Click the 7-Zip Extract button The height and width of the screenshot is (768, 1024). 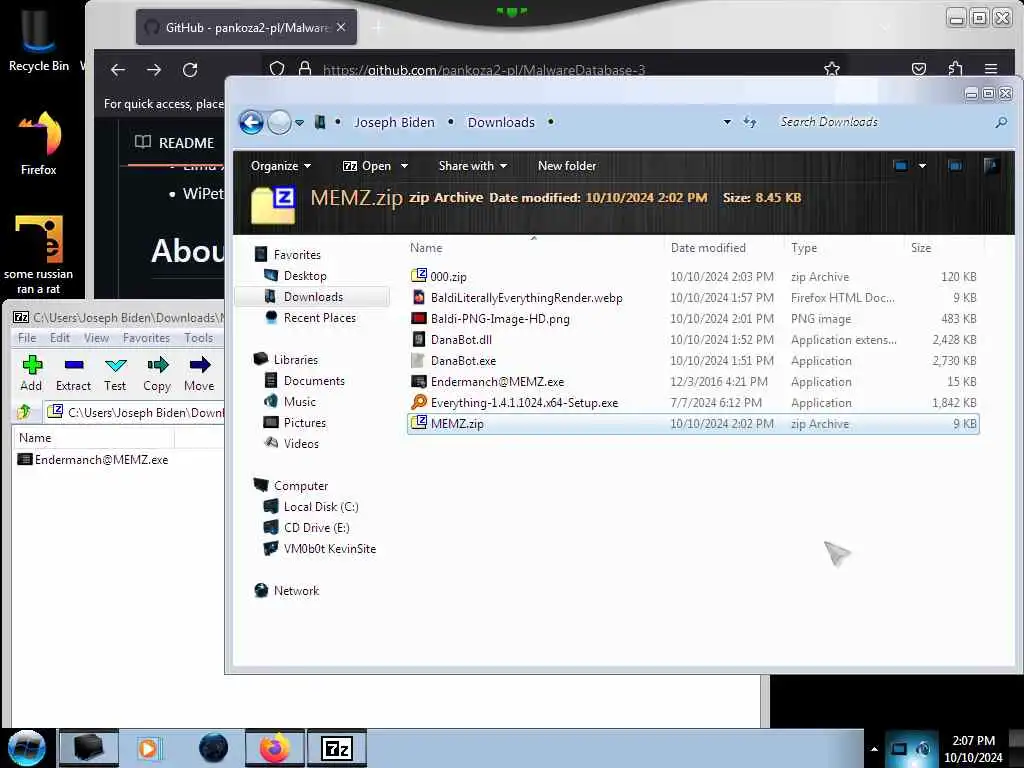(x=73, y=373)
